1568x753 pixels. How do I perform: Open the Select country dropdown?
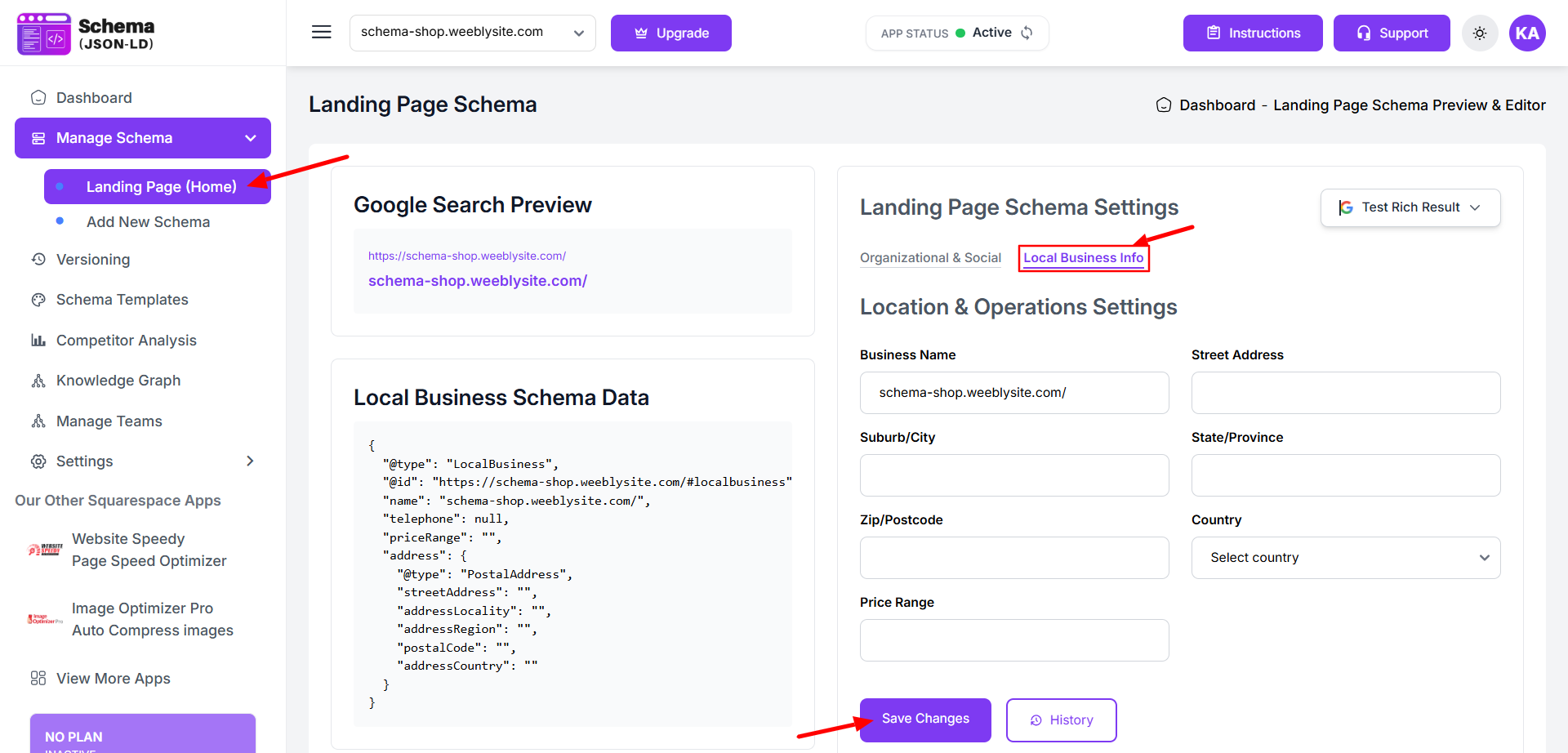1345,558
